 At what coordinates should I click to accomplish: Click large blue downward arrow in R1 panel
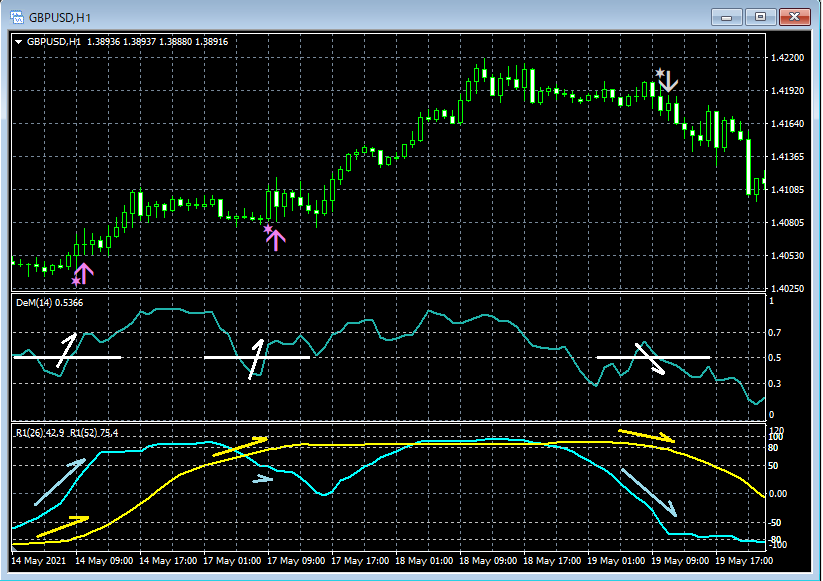click(x=649, y=492)
